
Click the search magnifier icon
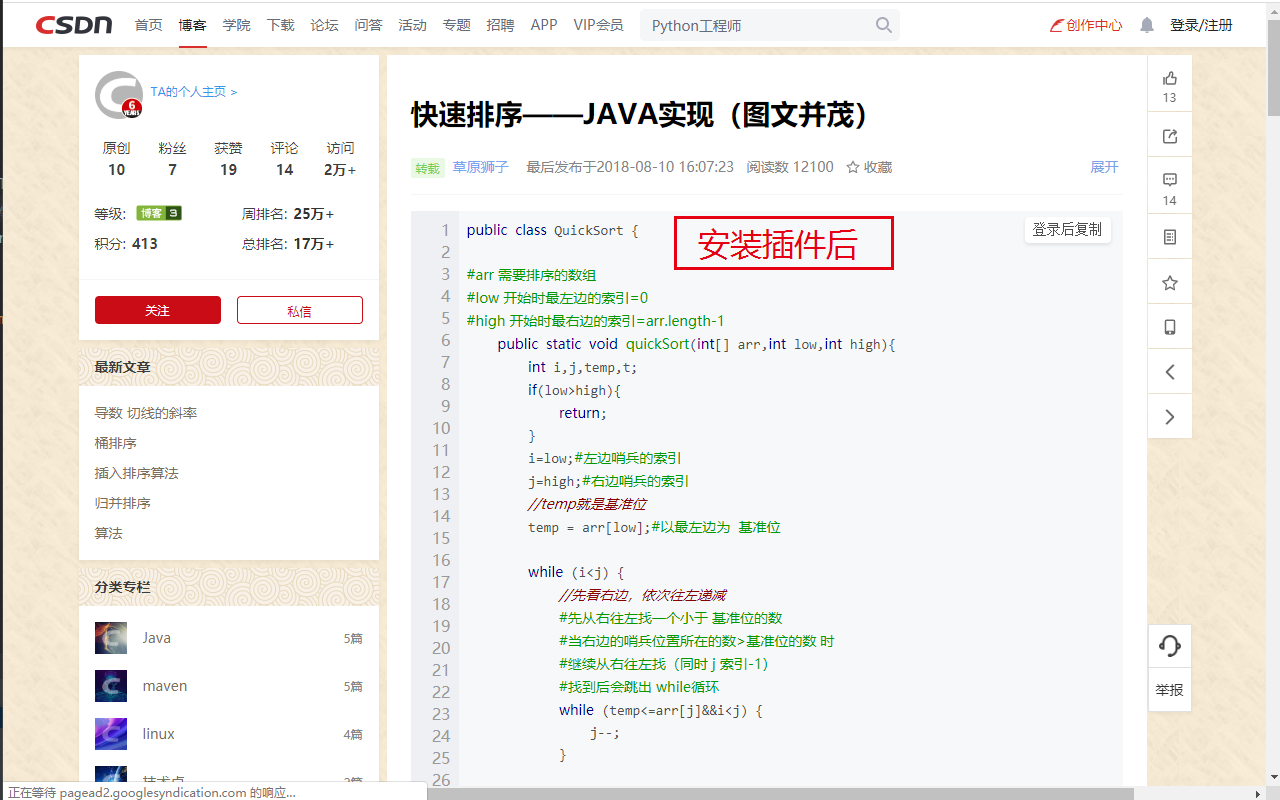pos(884,25)
